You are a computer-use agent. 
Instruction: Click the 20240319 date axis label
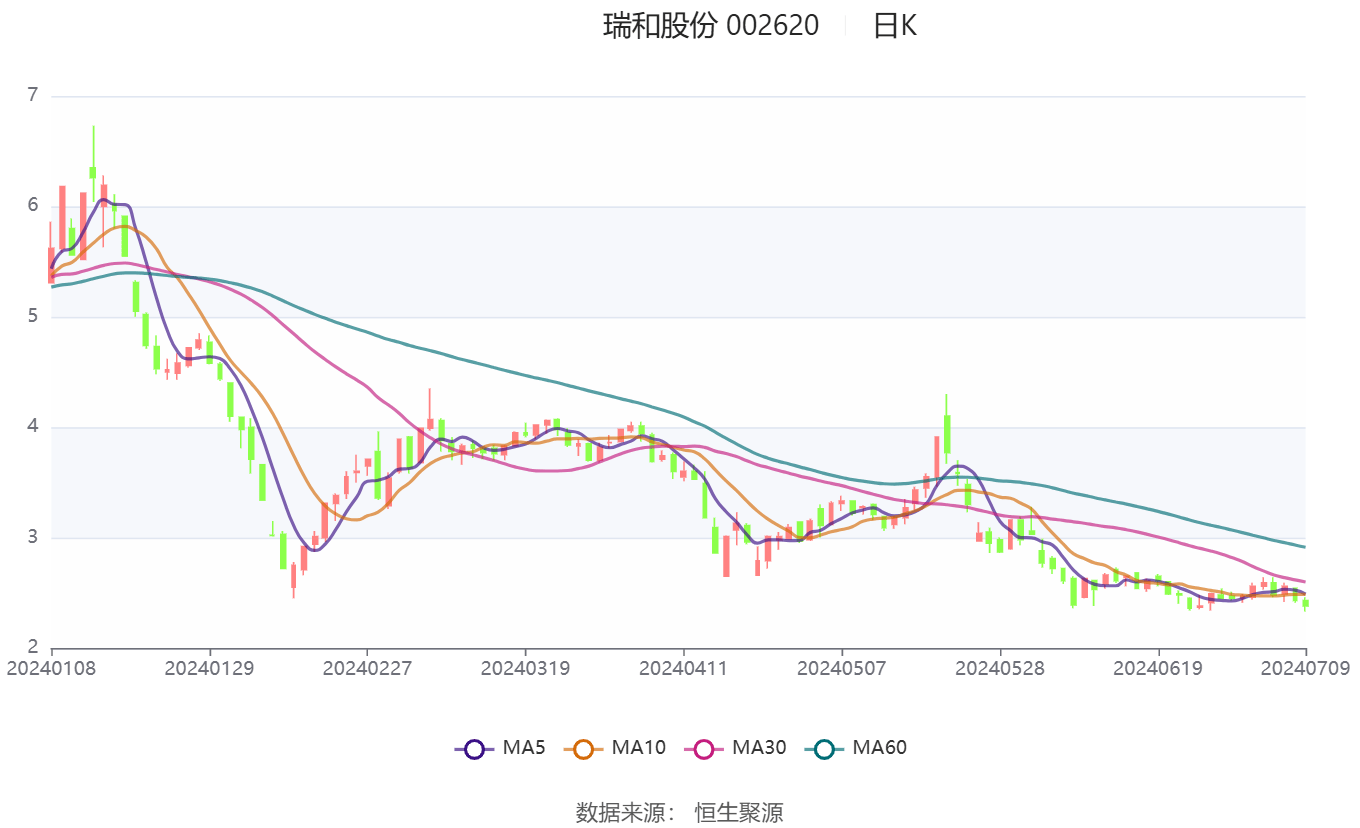click(525, 668)
